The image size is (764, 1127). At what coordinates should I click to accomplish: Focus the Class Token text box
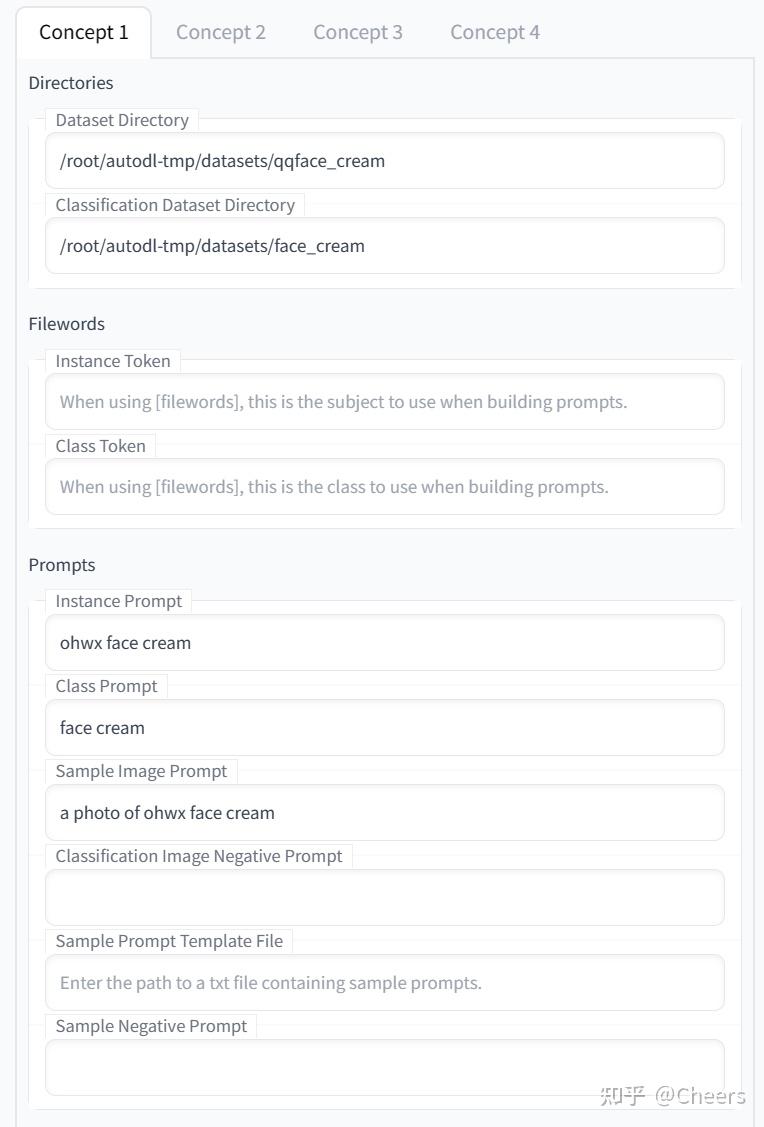[x=384, y=487]
